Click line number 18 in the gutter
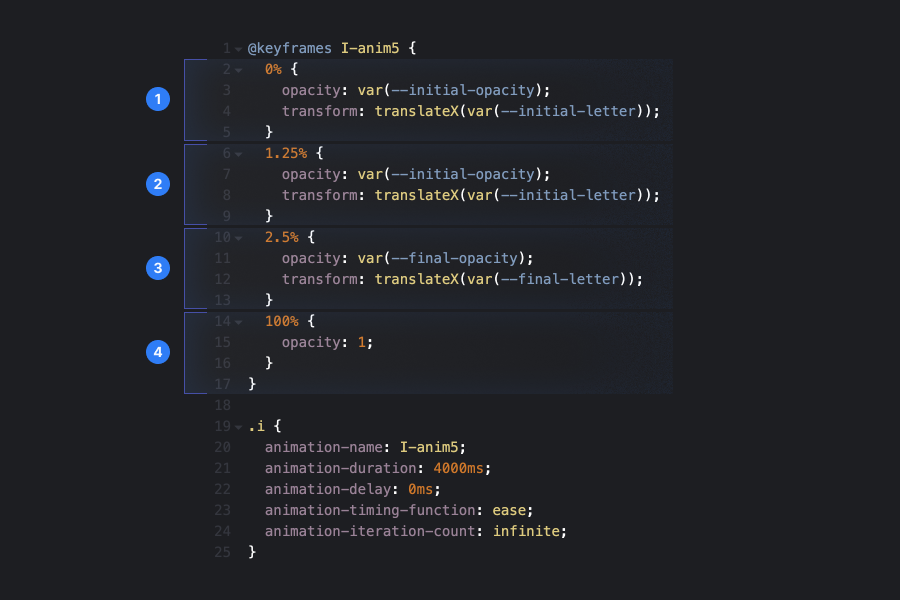 (x=223, y=405)
